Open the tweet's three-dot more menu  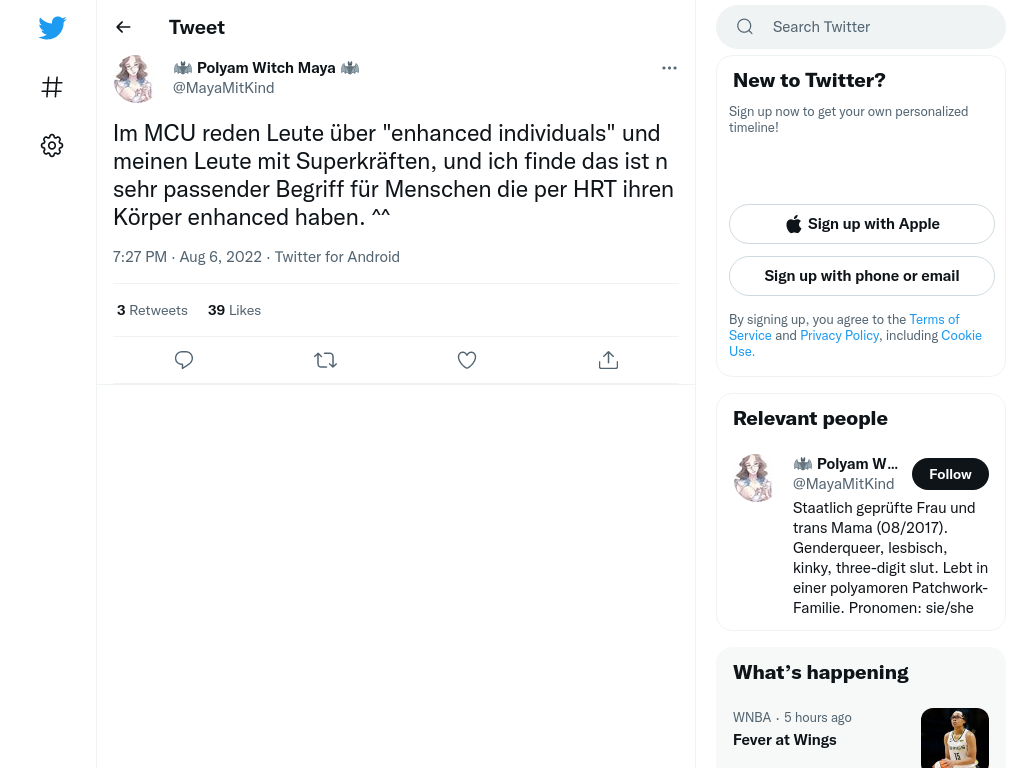pos(669,68)
